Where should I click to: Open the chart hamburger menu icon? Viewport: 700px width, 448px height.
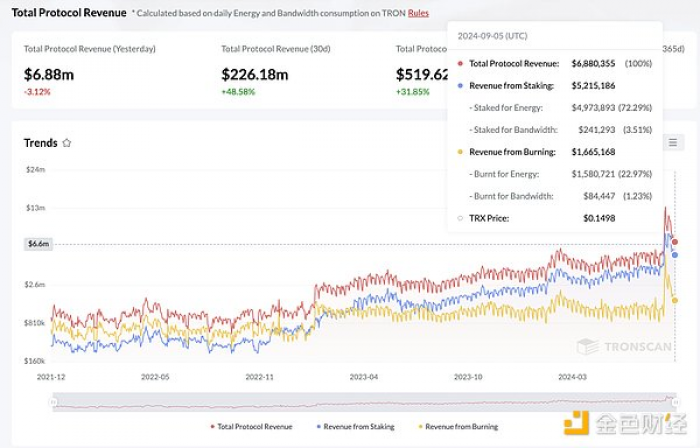pos(673,143)
